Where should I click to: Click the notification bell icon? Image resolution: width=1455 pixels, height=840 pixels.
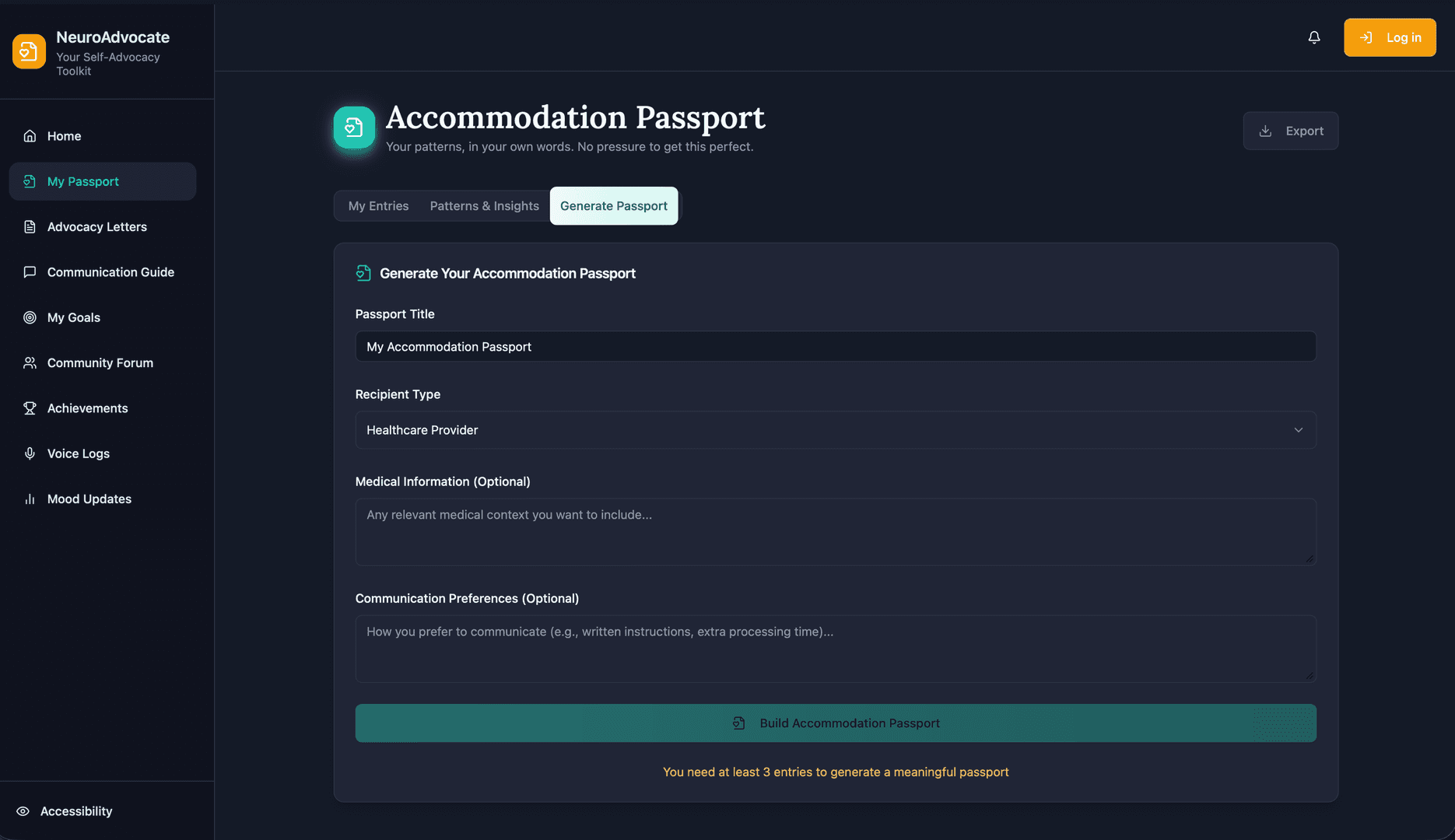(1314, 37)
